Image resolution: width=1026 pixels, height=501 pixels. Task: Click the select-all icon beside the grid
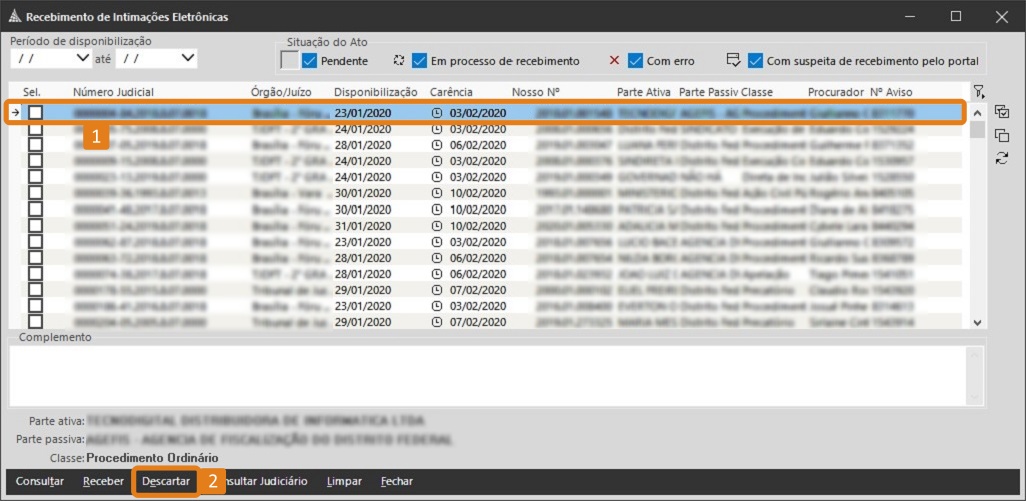click(x=1002, y=113)
